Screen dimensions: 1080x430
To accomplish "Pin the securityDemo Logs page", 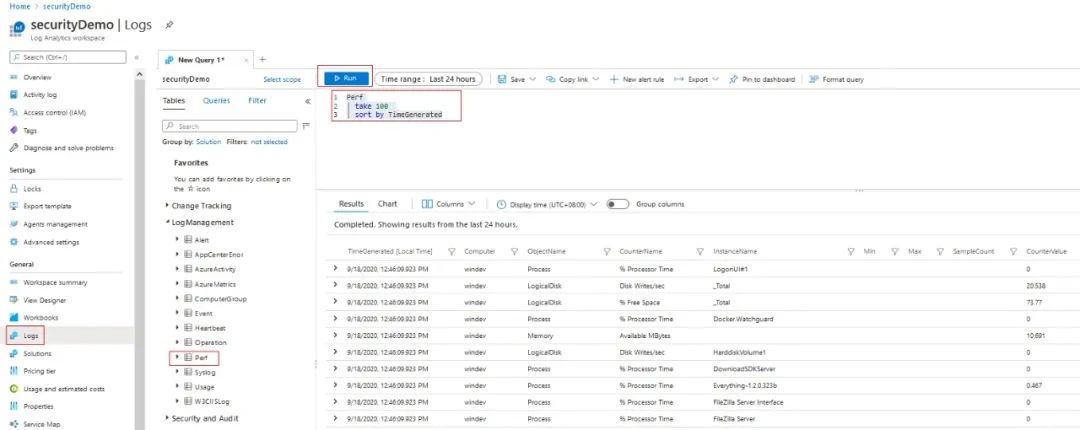I will tap(169, 24).
